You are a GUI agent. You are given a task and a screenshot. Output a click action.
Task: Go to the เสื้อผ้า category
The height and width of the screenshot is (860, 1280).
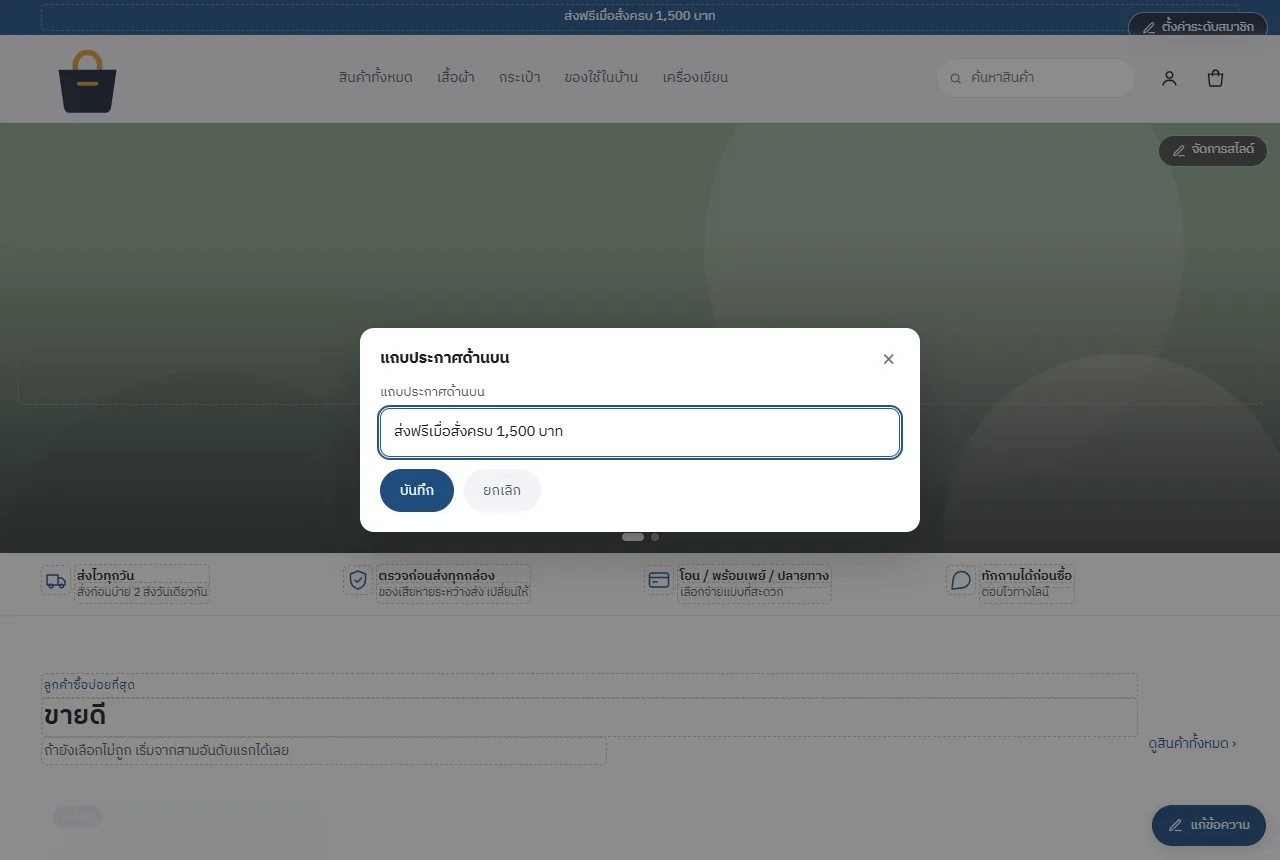click(456, 78)
